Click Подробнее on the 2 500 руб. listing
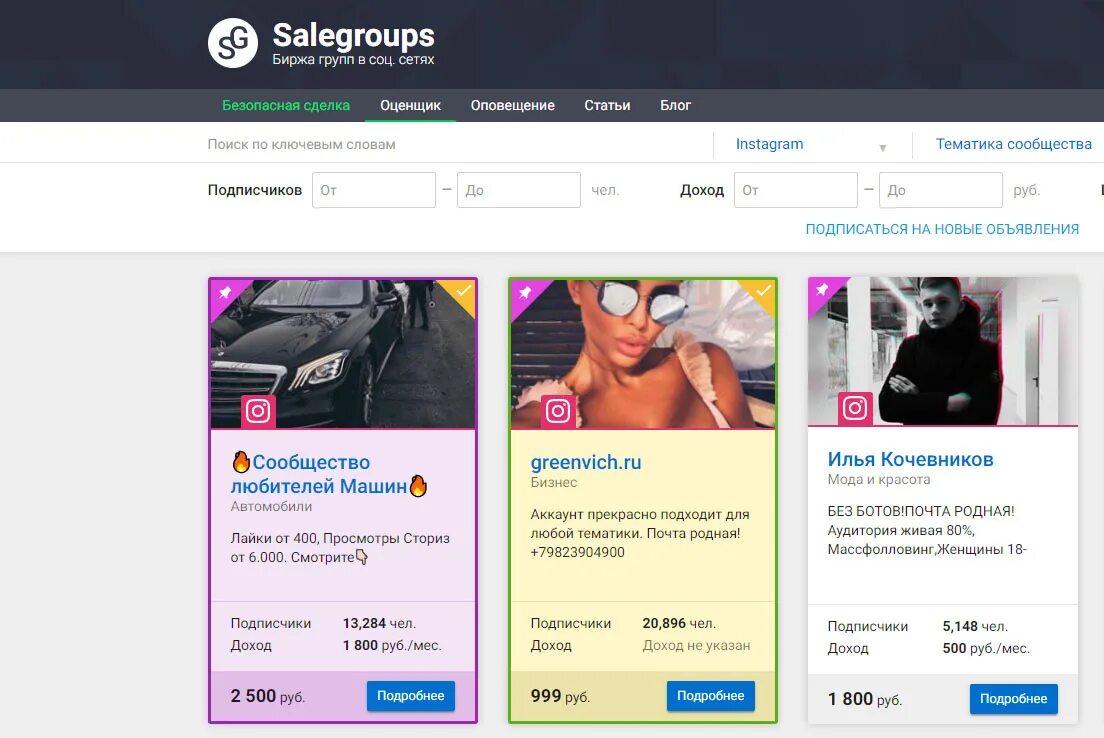1104x738 pixels. 410,696
